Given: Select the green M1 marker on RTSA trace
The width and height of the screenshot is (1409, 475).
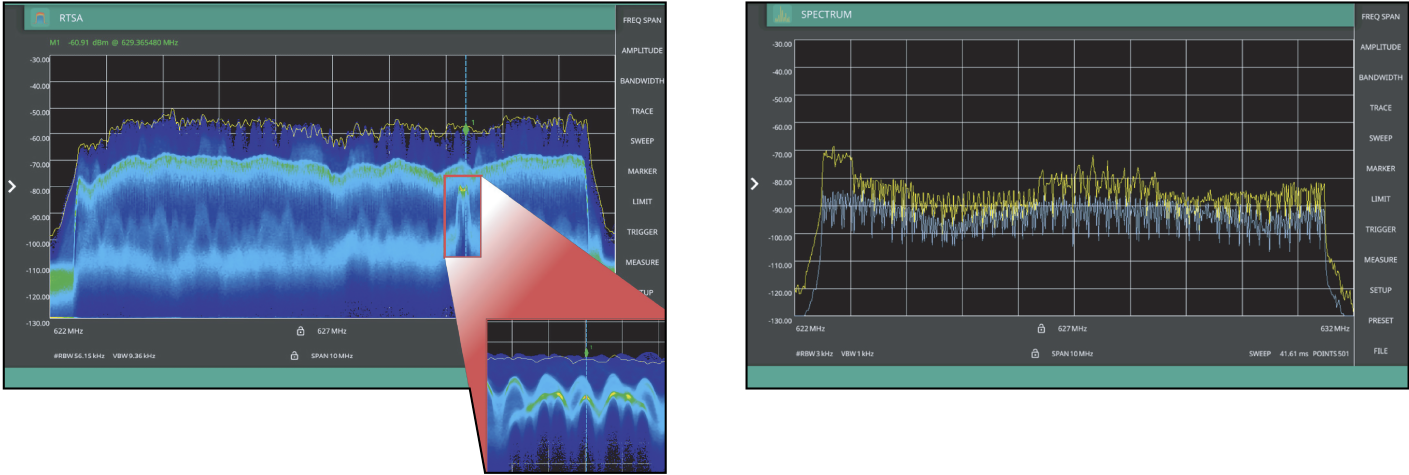Looking at the screenshot, I should coord(465,129).
